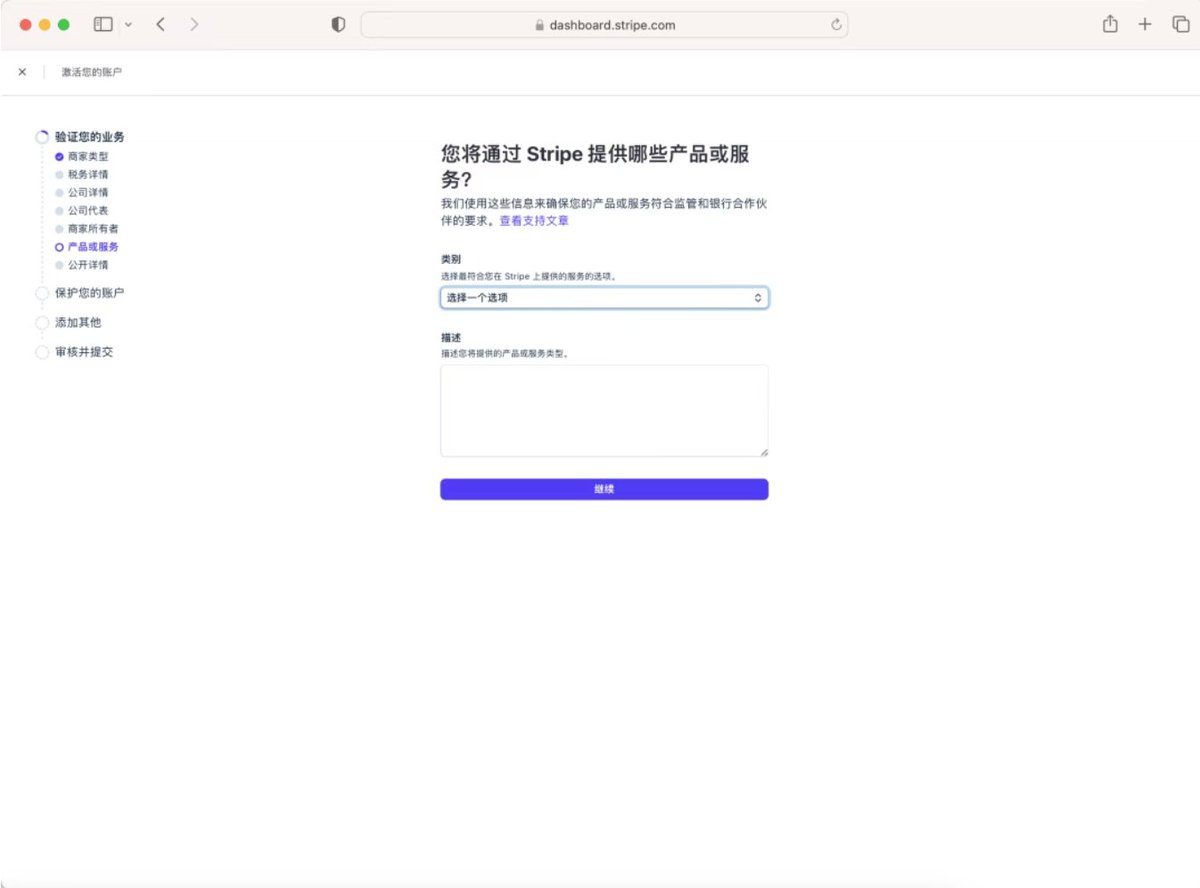Click the browser forward arrow
The height and width of the screenshot is (888, 1200).
pos(194,24)
